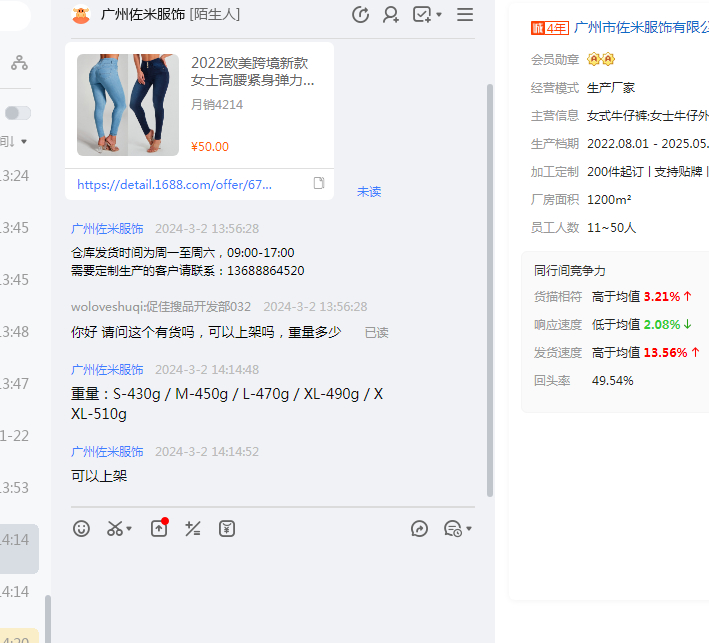
Task: Open the jeans product thumbnail
Action: 128,105
